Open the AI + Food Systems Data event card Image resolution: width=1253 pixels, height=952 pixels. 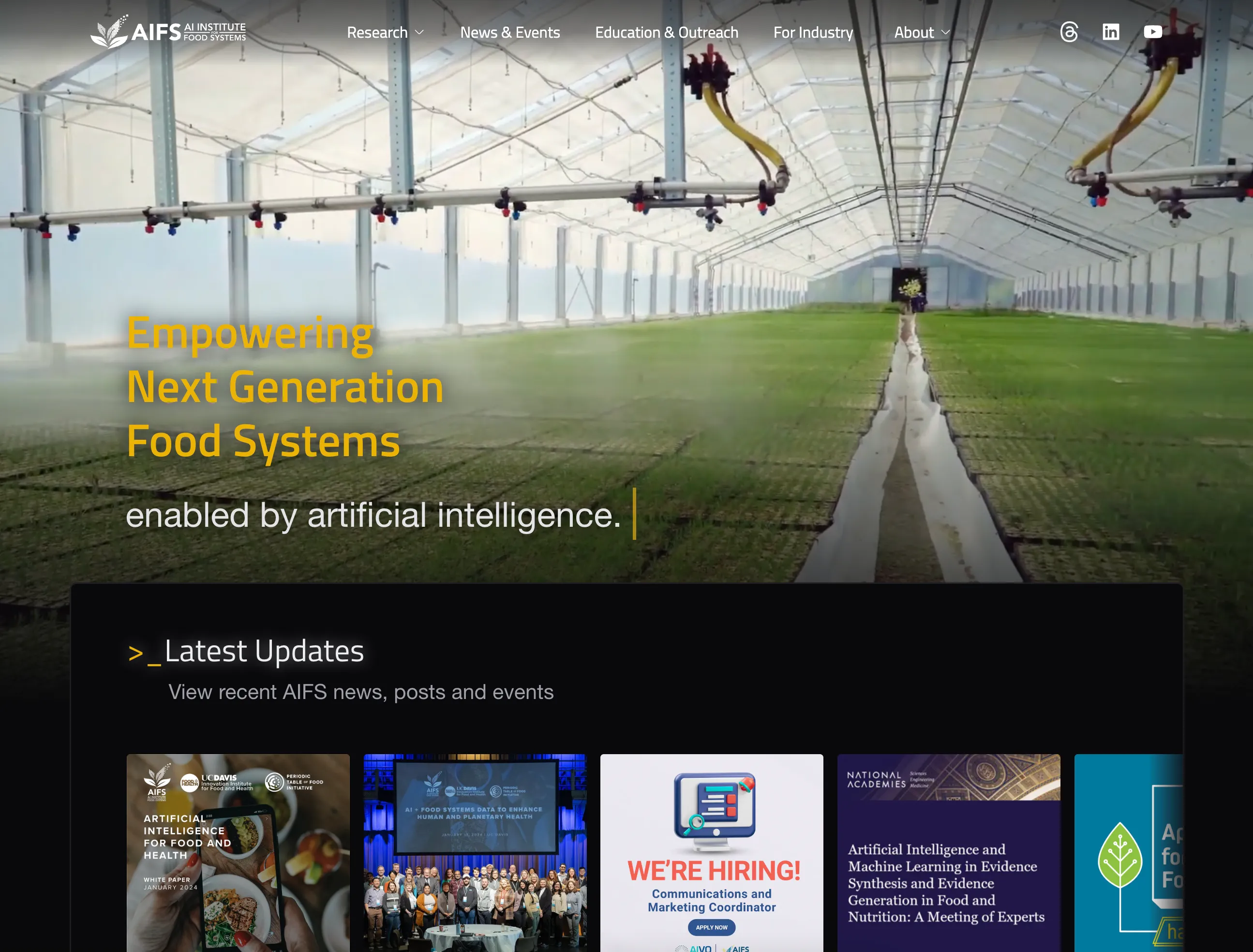click(476, 853)
